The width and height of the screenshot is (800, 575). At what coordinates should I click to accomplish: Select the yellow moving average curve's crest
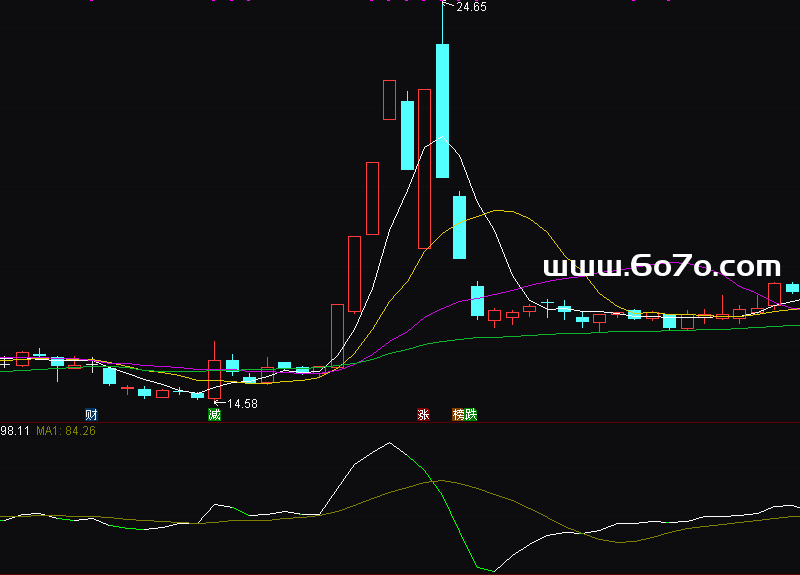pyautogui.click(x=500, y=211)
